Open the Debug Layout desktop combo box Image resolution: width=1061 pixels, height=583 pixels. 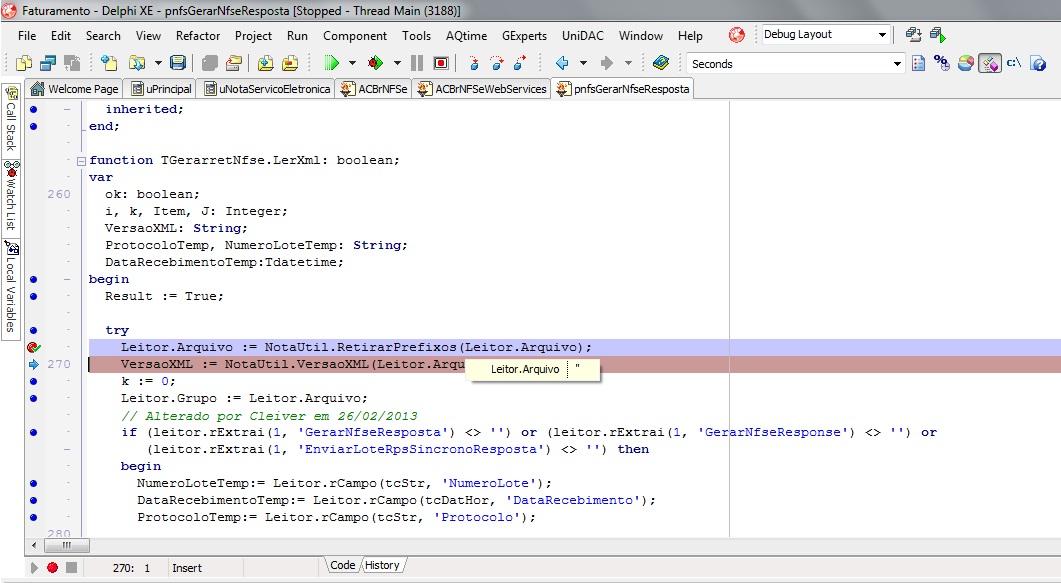(826, 34)
